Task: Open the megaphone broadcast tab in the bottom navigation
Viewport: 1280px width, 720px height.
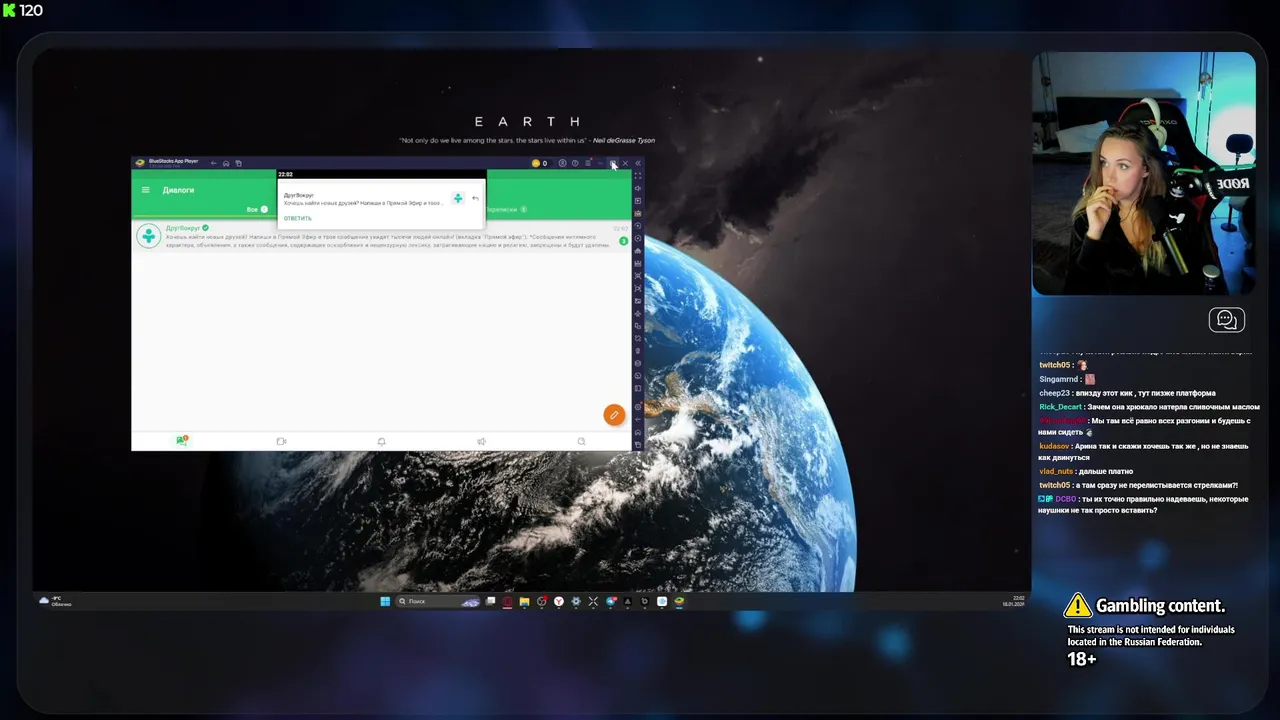Action: pos(481,441)
